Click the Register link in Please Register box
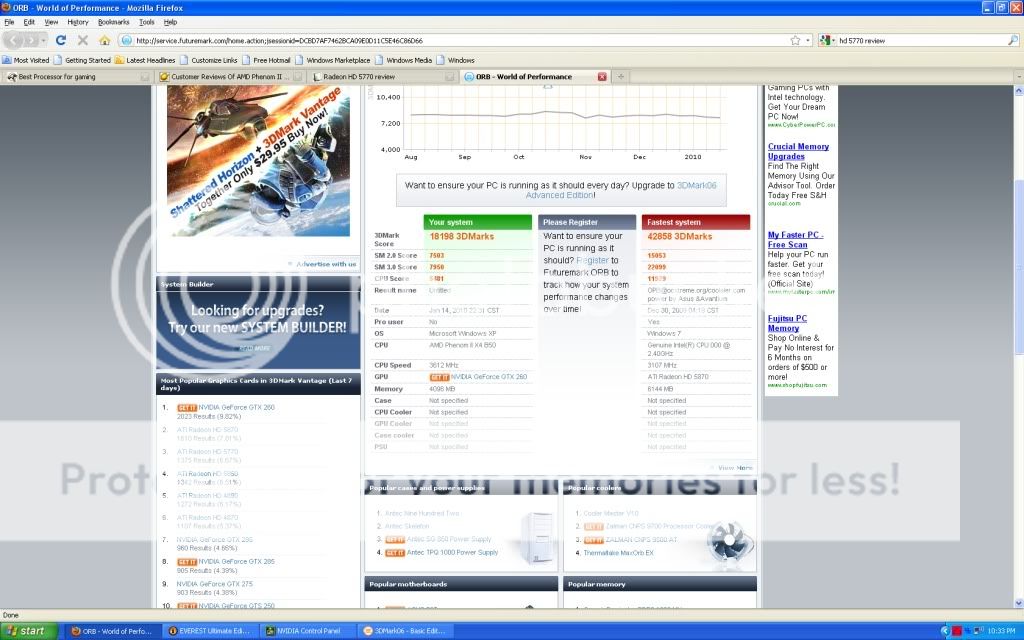The height and width of the screenshot is (640, 1024). [x=592, y=261]
